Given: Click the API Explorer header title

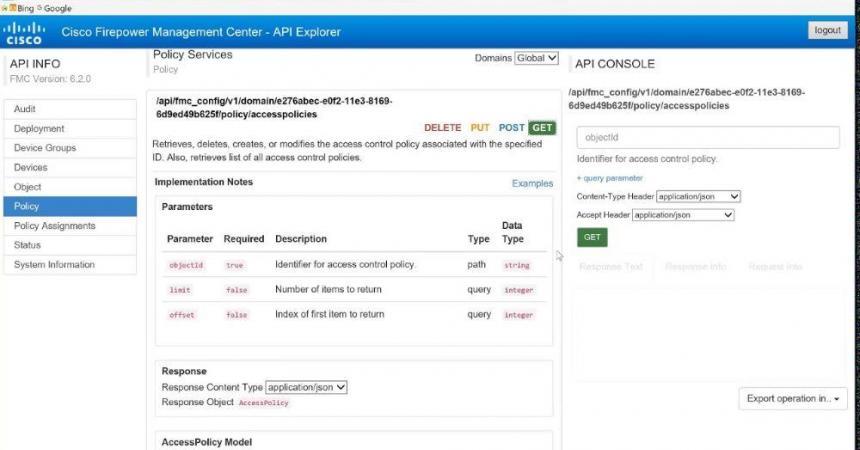Looking at the screenshot, I should (201, 32).
